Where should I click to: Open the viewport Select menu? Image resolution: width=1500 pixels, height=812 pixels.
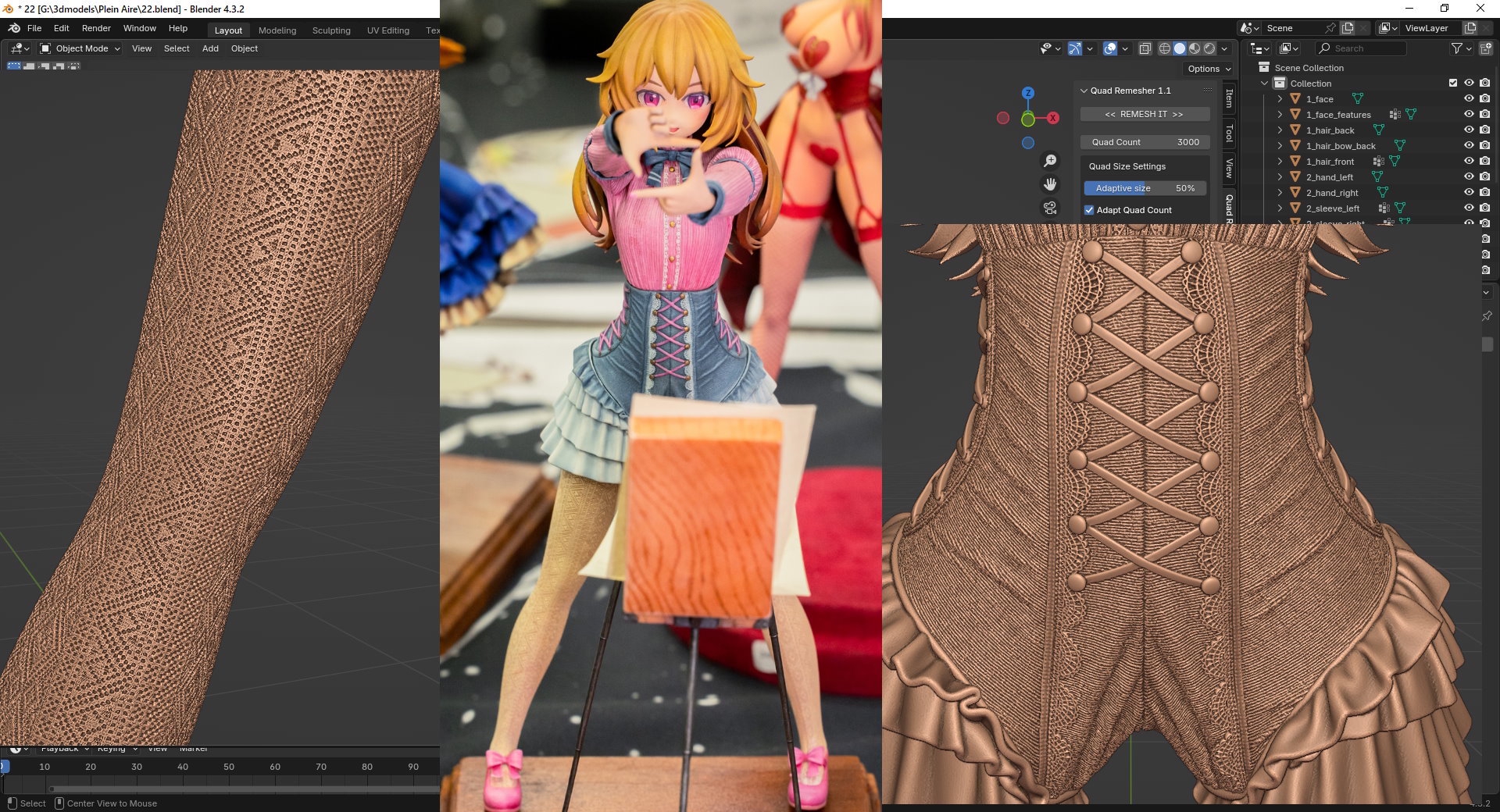point(177,48)
